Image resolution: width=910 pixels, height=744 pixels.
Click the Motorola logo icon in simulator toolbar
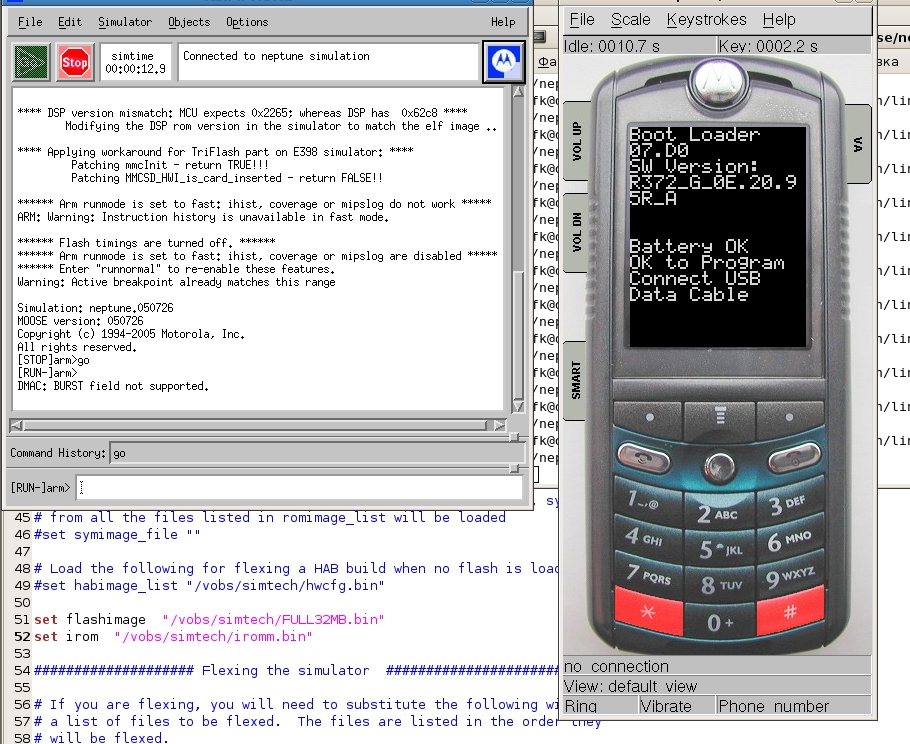coord(504,62)
